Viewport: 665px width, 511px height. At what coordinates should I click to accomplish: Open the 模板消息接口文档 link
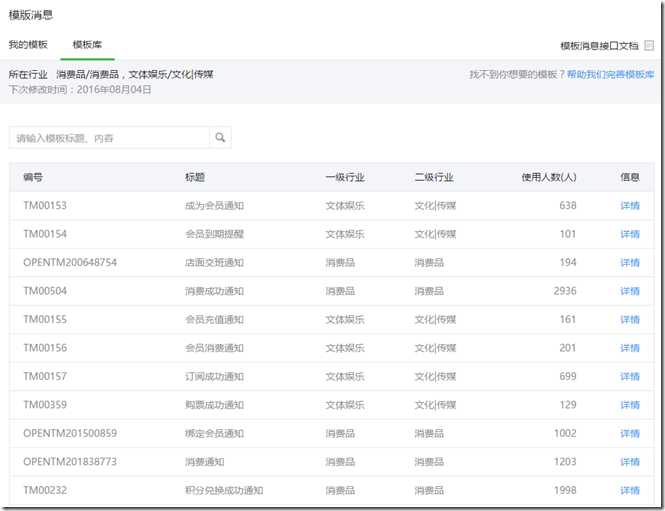click(599, 45)
